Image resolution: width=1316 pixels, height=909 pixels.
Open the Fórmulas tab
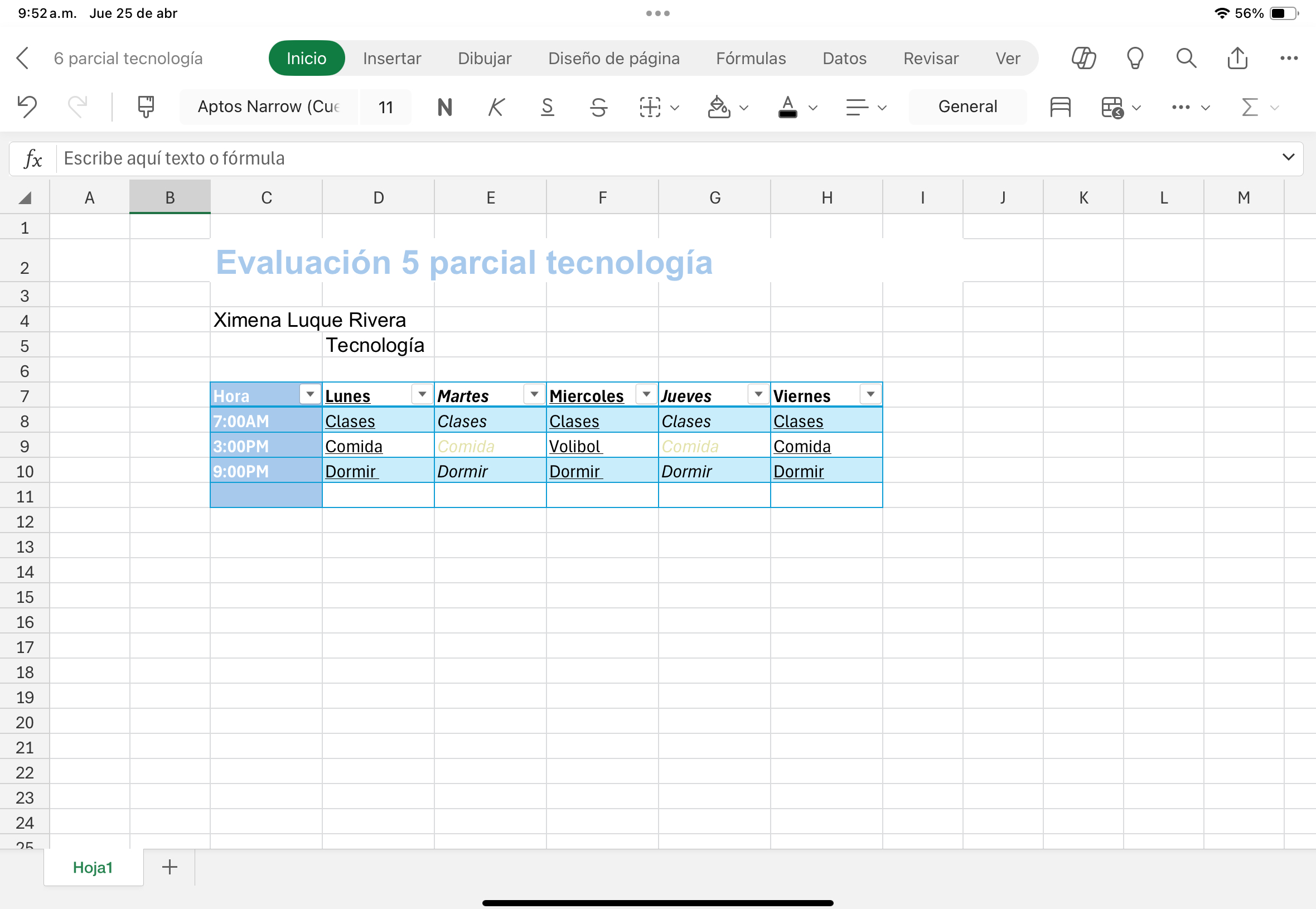pyautogui.click(x=751, y=58)
